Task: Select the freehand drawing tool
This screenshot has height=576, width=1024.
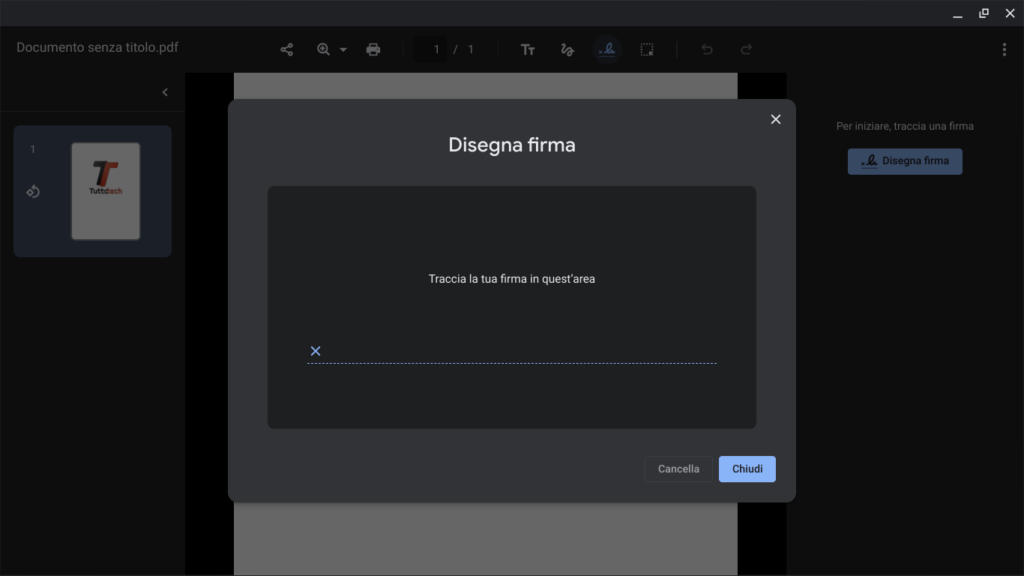Action: (567, 48)
